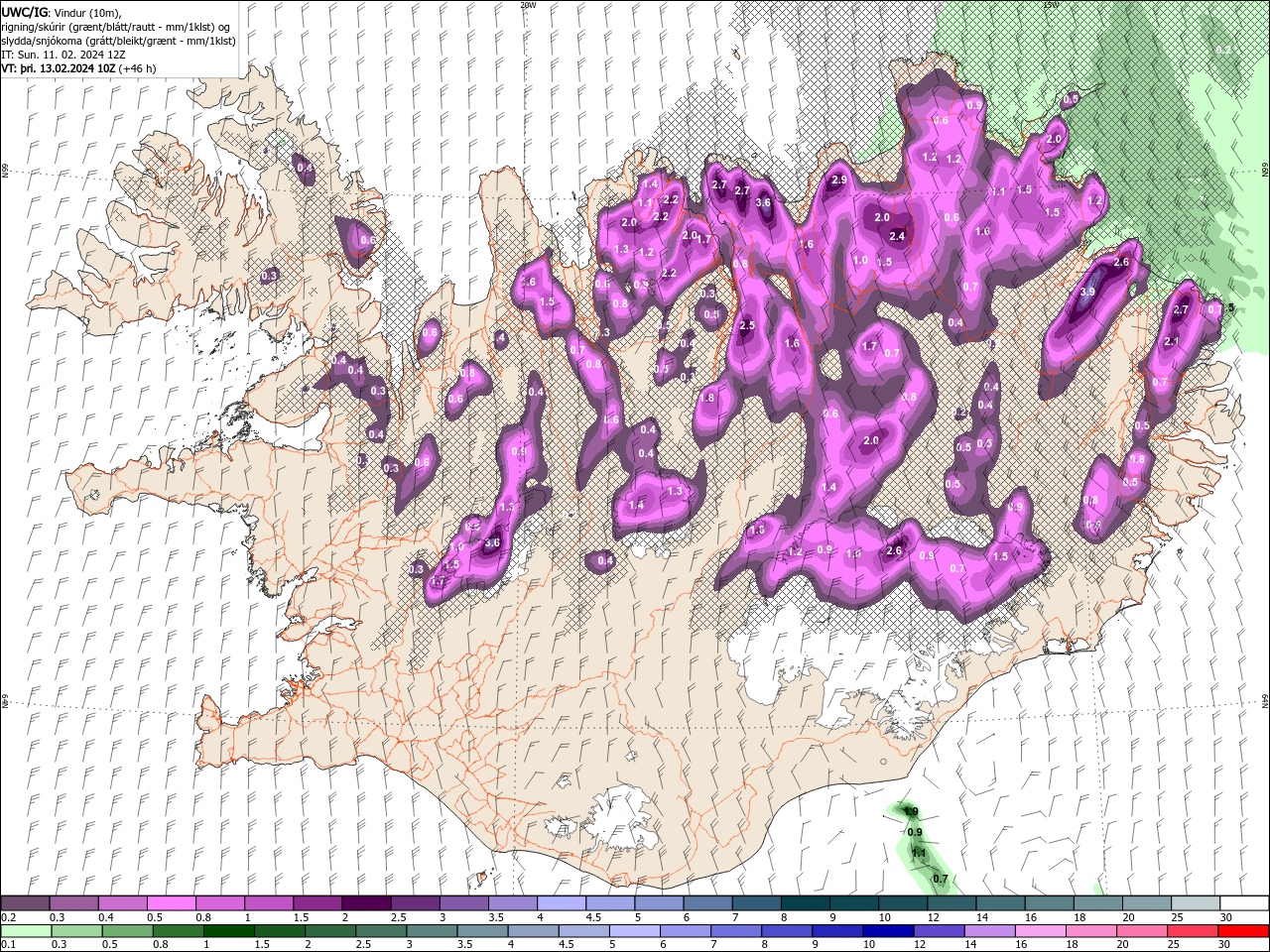
Task: Click the 'UWC/IG: Vindur (10m)' title line
Action: point(62,12)
